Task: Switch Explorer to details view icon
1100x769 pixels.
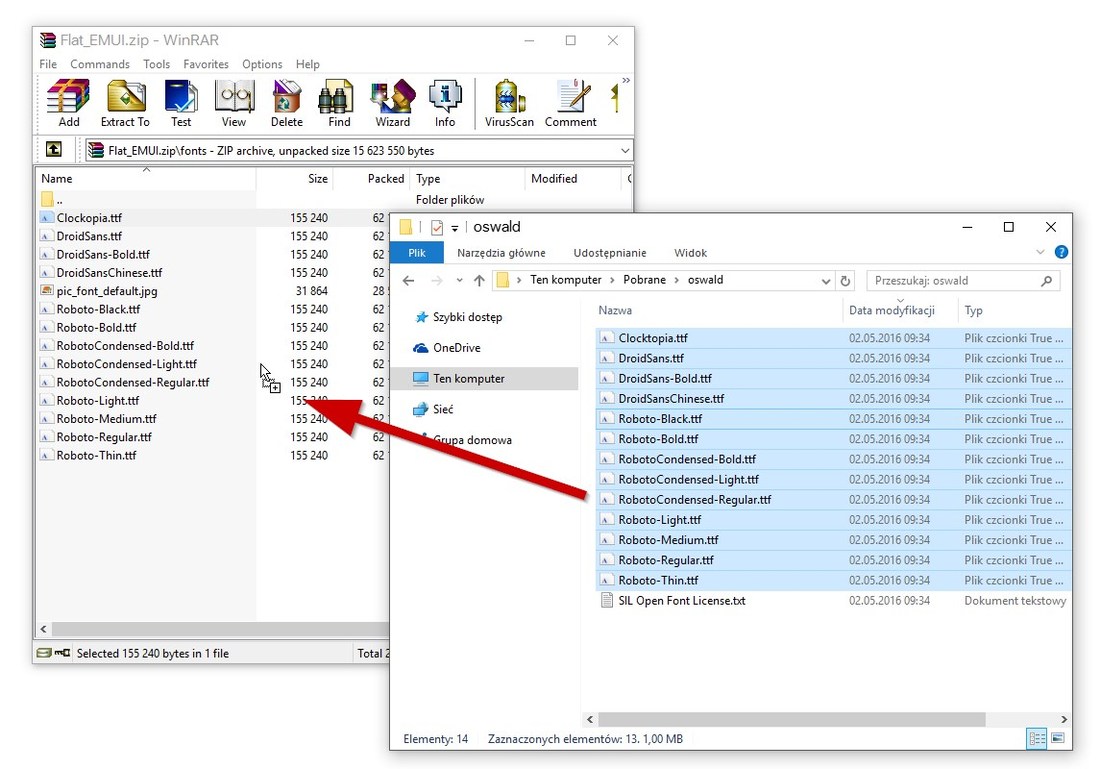Action: (x=1036, y=738)
